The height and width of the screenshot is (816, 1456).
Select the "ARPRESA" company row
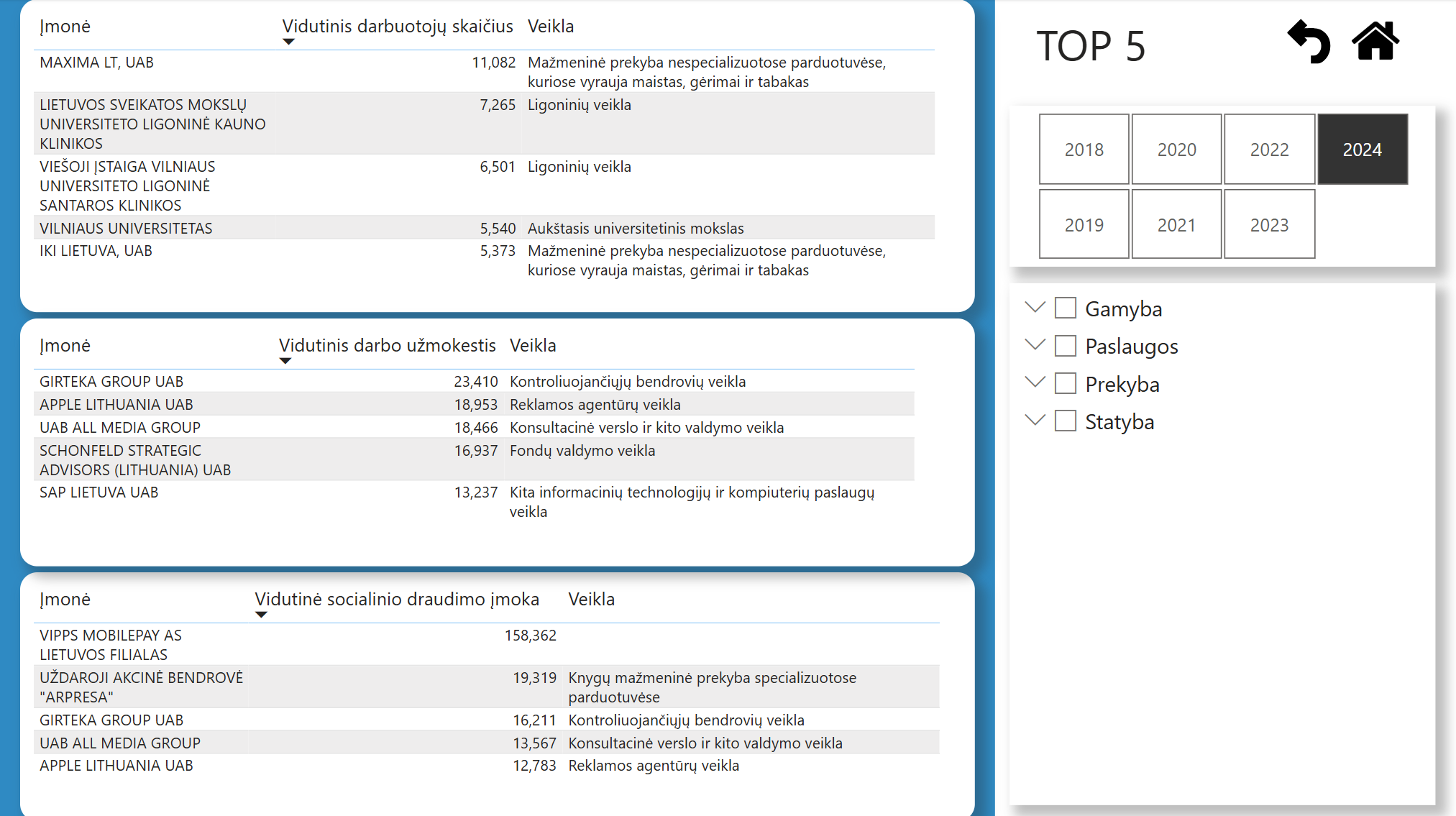pyautogui.click(x=487, y=687)
